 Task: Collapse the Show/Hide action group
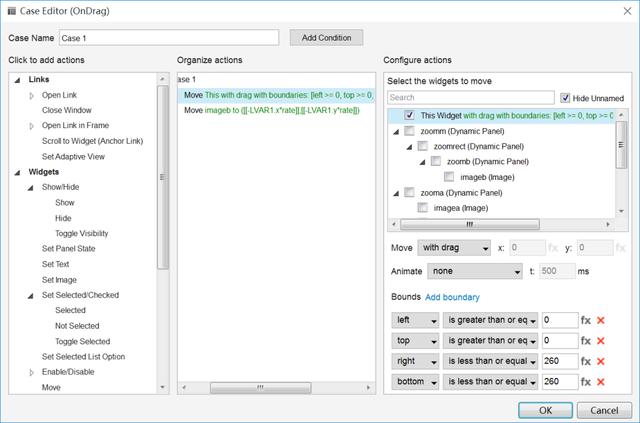point(31,188)
